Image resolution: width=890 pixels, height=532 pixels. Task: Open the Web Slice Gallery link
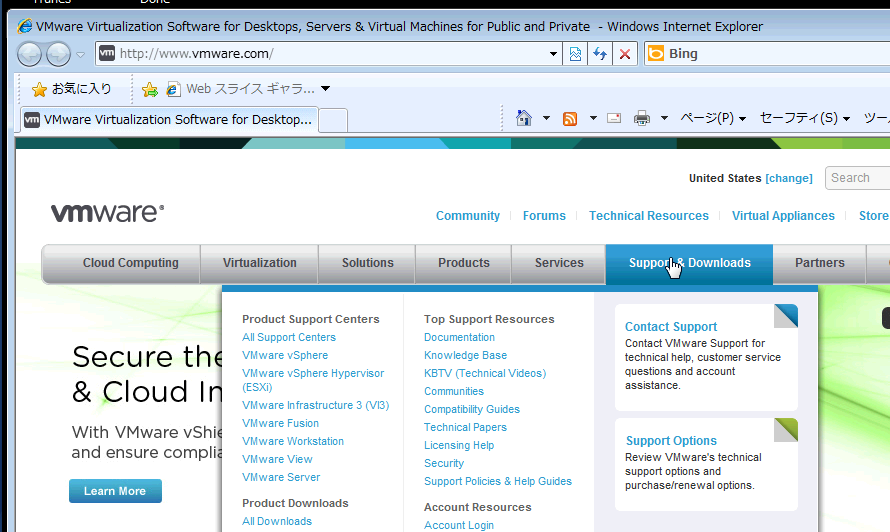coord(241,89)
